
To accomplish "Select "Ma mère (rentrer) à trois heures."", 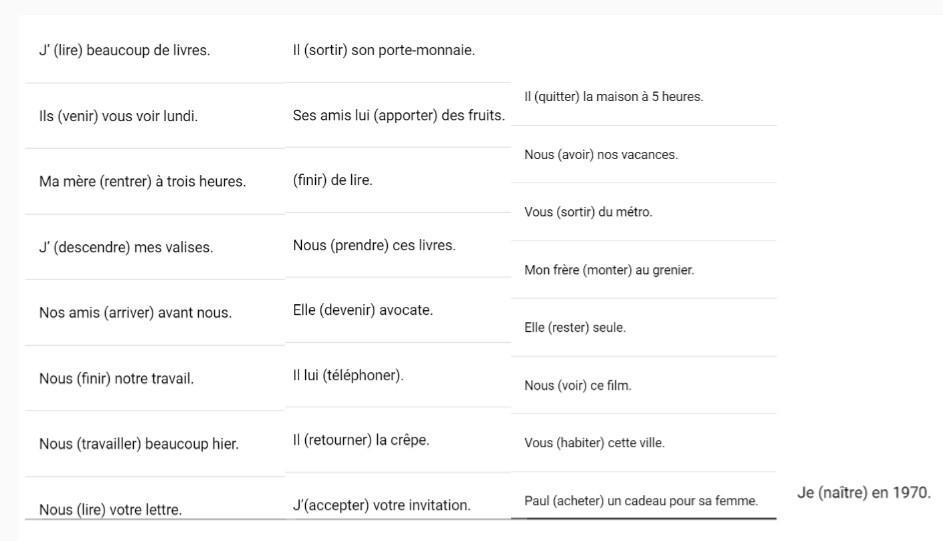I will pos(143,182).
